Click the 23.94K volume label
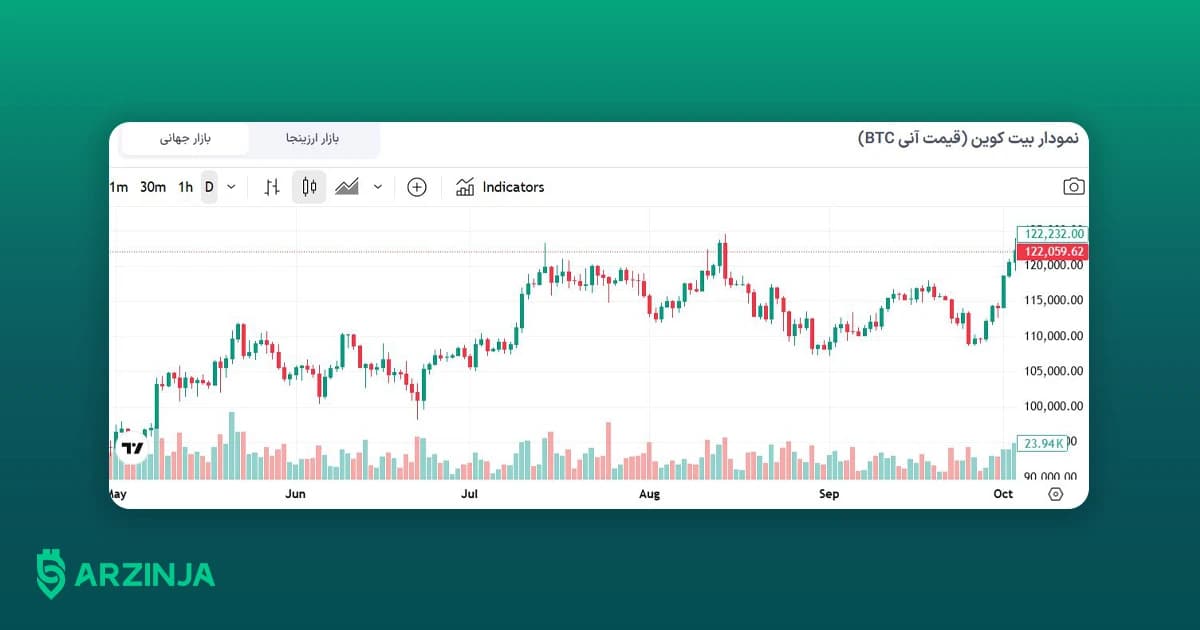The width and height of the screenshot is (1200, 630). point(1043,443)
